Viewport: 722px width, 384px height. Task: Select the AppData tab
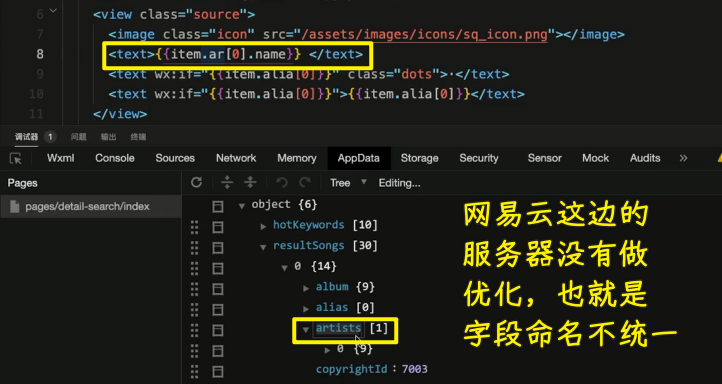[x=359, y=158]
